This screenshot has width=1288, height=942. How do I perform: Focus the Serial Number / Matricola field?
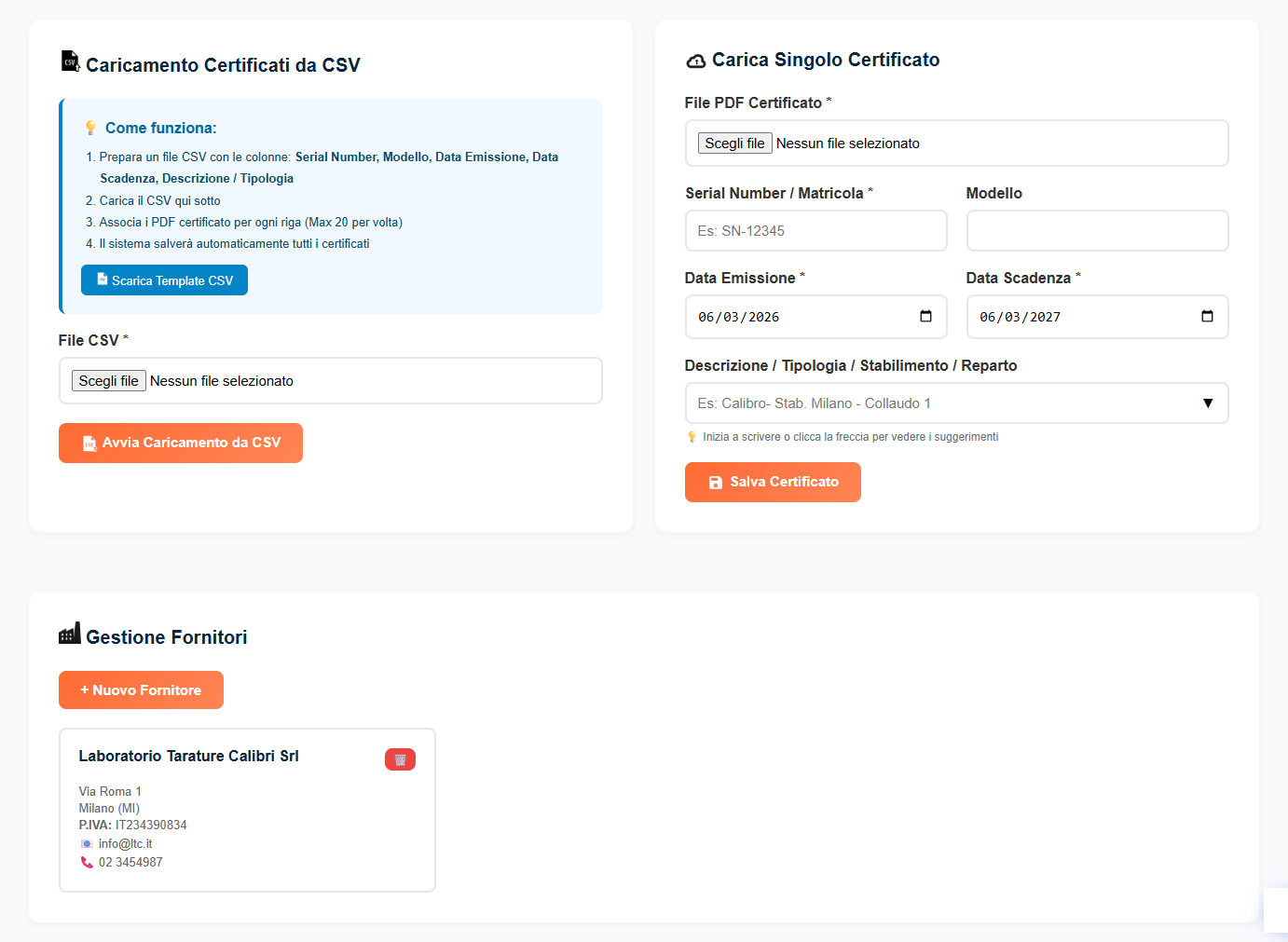pos(815,231)
